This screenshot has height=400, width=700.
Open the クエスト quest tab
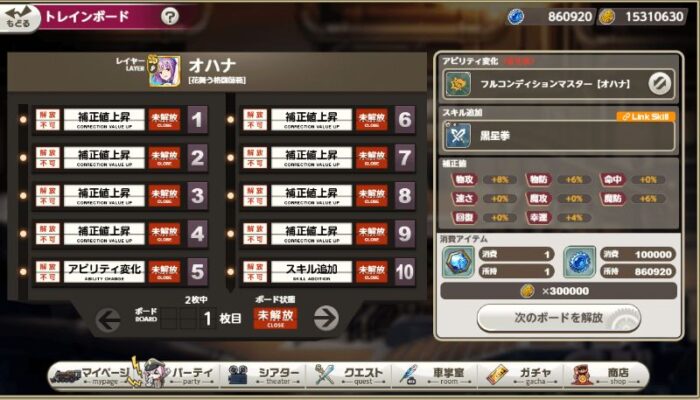pos(349,375)
